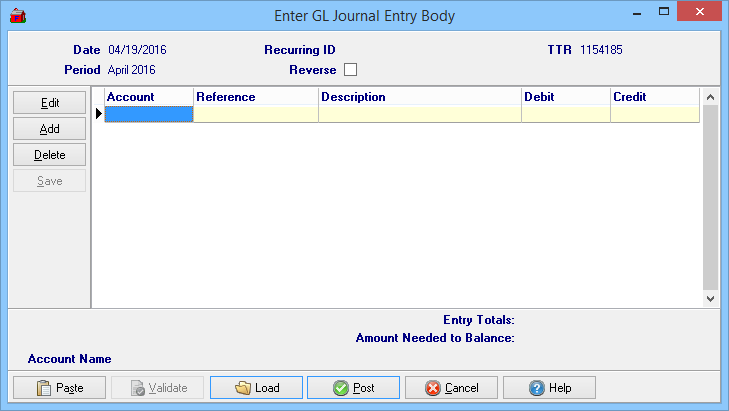The image size is (729, 411).
Task: Select the Debit cell in first row
Action: [x=565, y=115]
